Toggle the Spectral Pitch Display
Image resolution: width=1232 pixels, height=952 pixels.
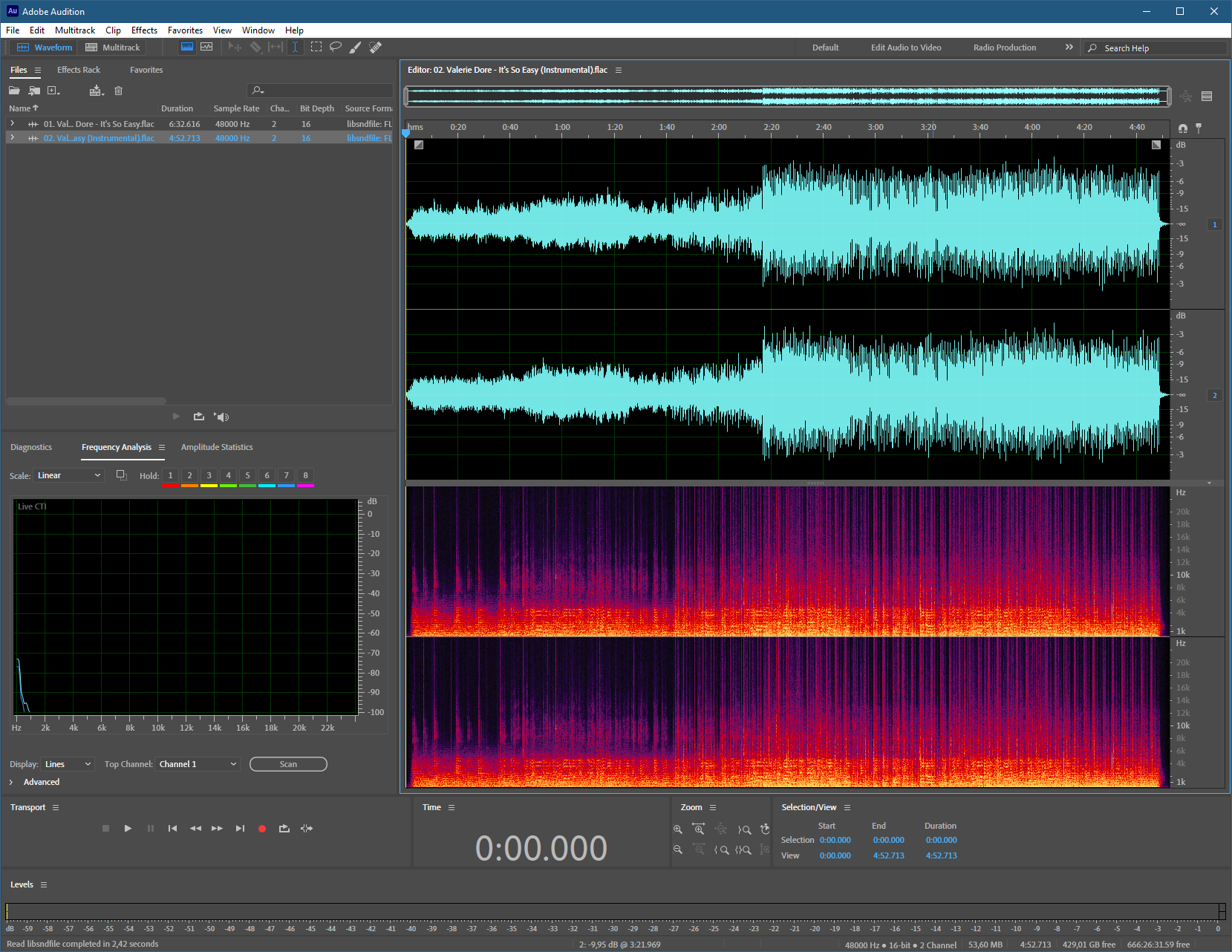[x=206, y=47]
